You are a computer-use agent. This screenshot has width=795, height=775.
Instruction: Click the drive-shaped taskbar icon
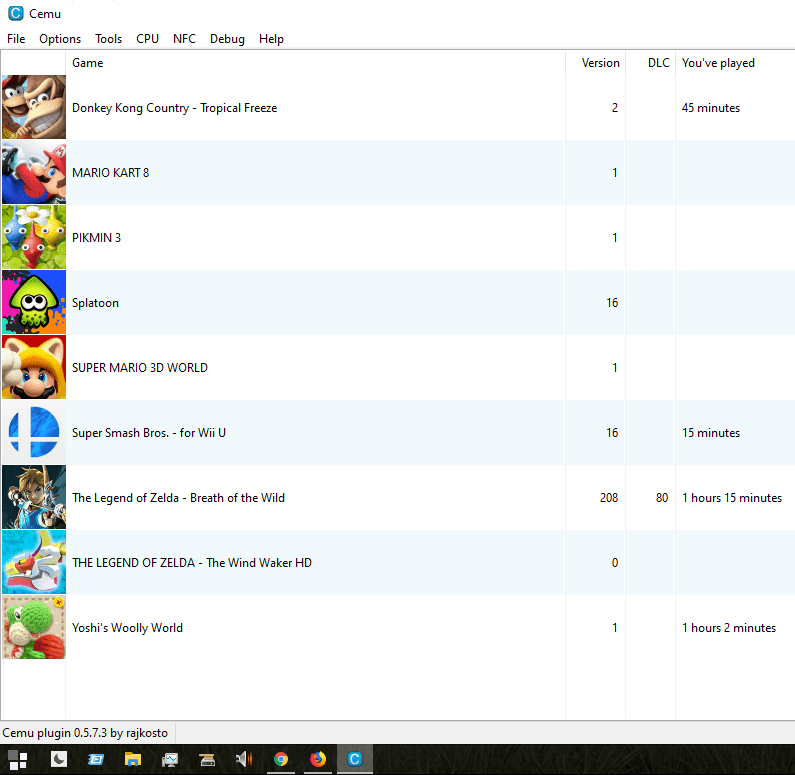pos(207,759)
